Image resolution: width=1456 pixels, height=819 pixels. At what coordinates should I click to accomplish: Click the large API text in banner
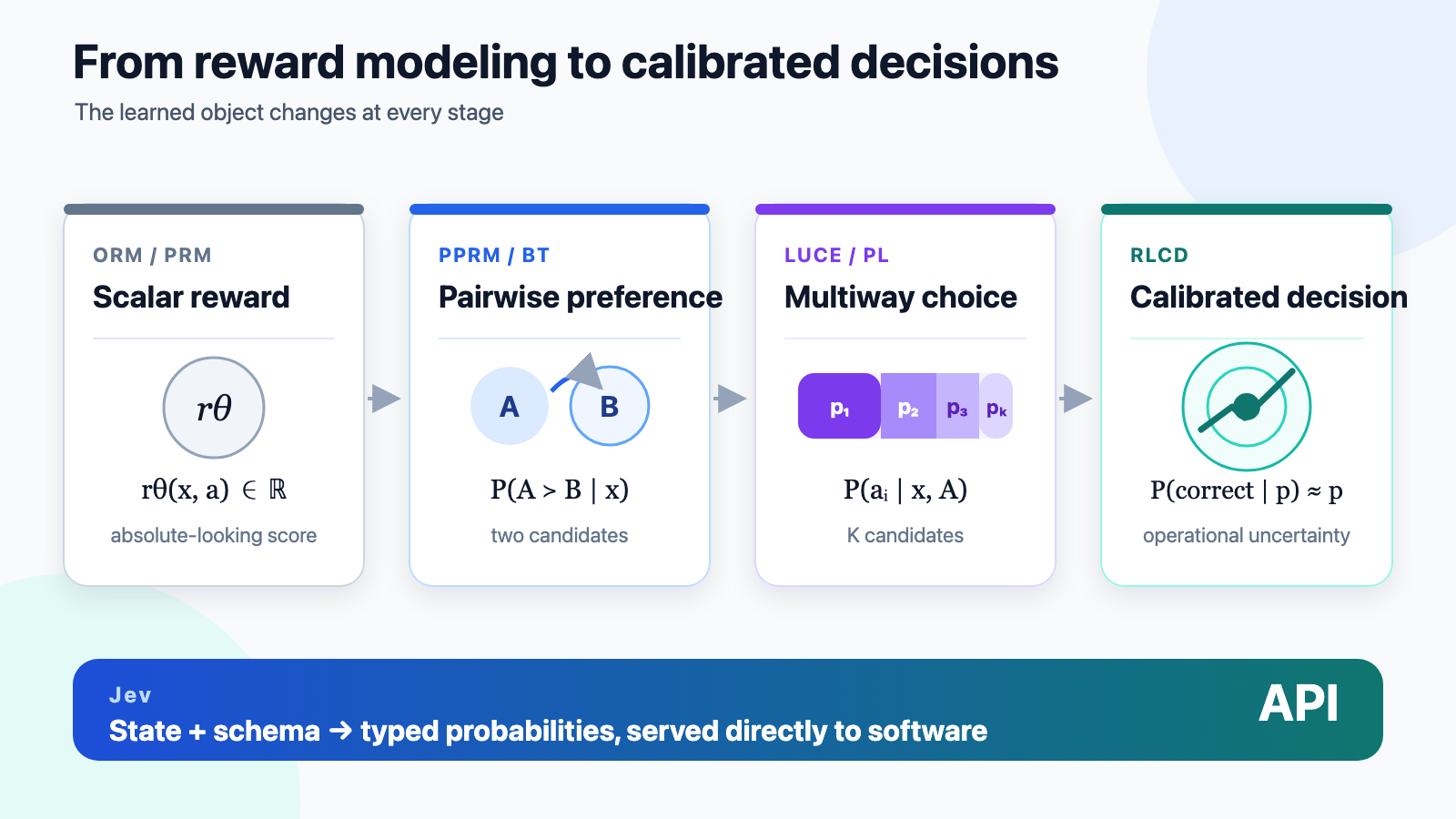point(1299,703)
